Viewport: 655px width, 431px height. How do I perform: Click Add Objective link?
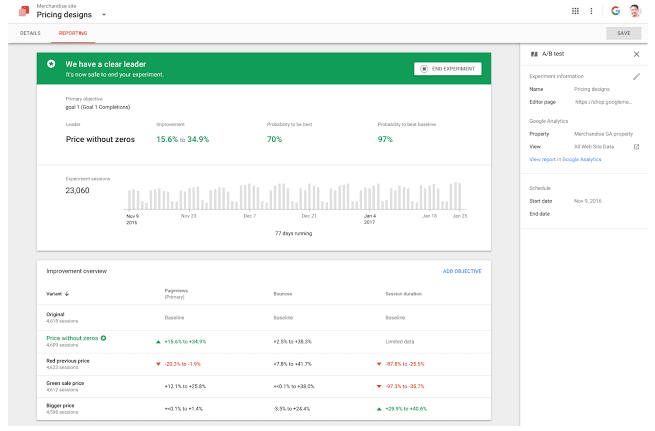pos(461,271)
